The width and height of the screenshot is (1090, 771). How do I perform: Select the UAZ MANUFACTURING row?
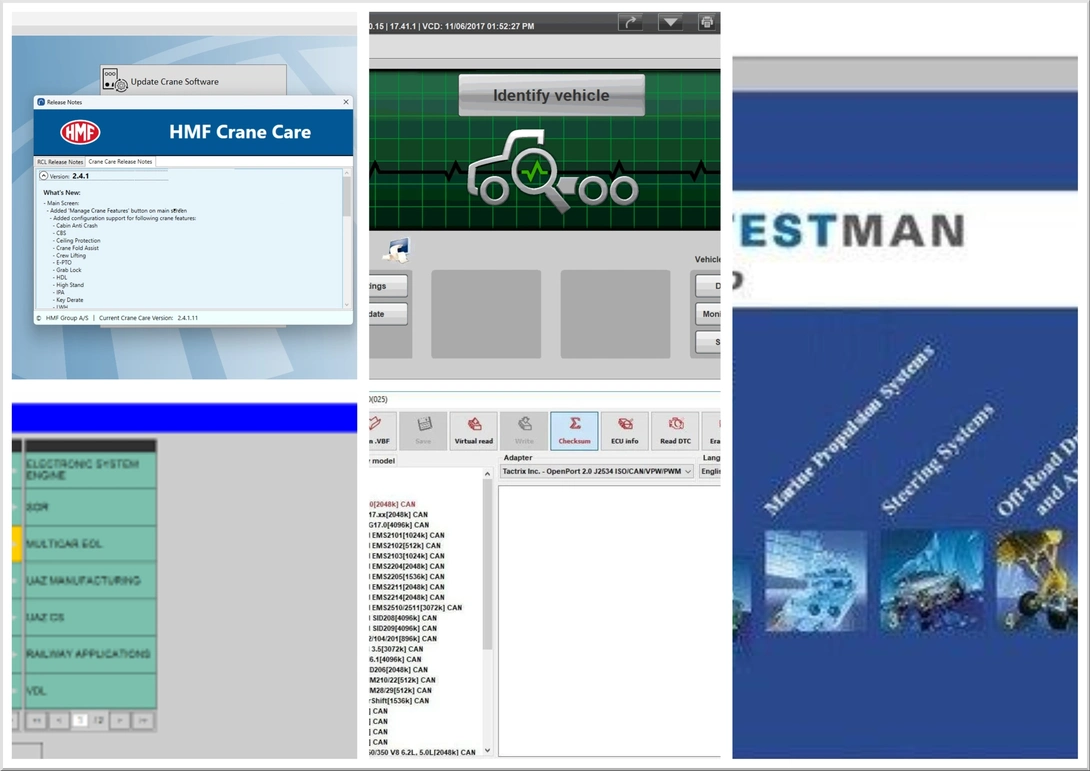pyautogui.click(x=90, y=581)
